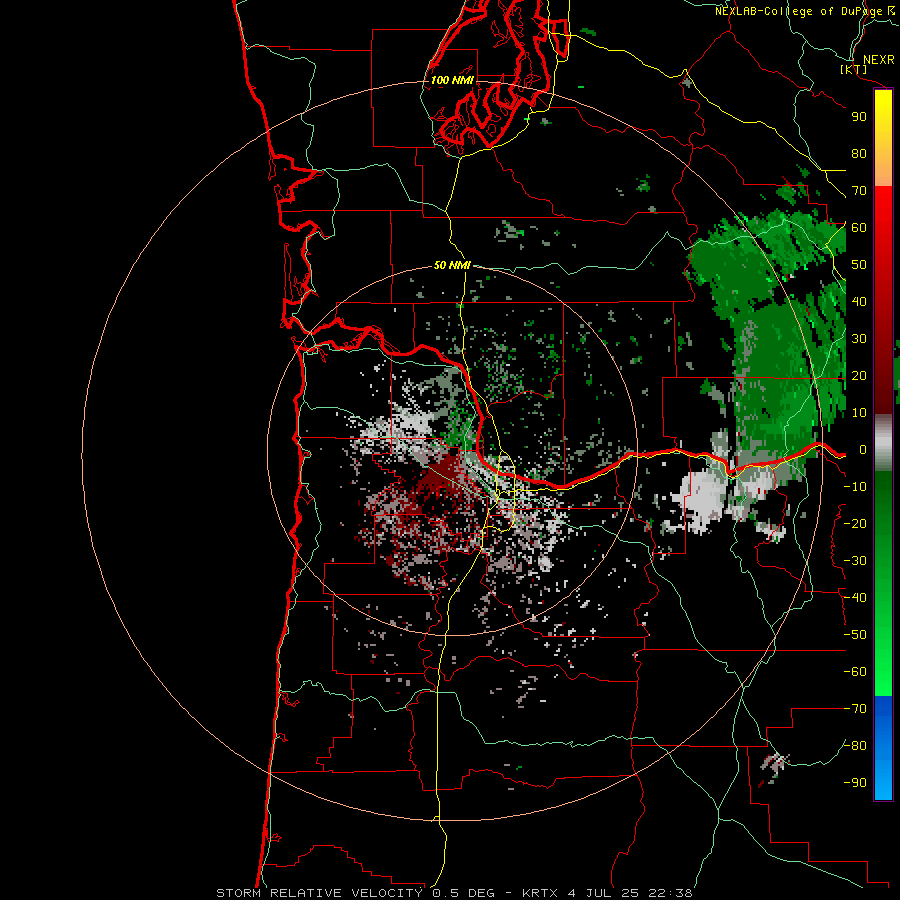
Task: Click the -90 value on the velocity scale
Action: (x=855, y=783)
